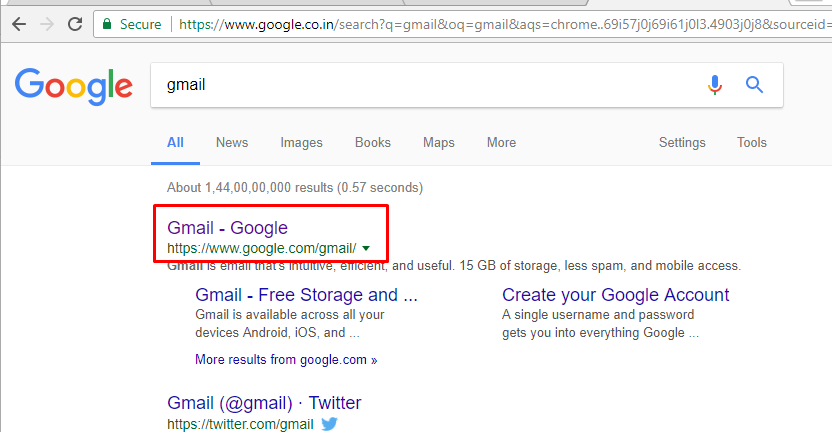The image size is (832, 432).
Task: Click More results from google.com
Action: click(x=286, y=359)
